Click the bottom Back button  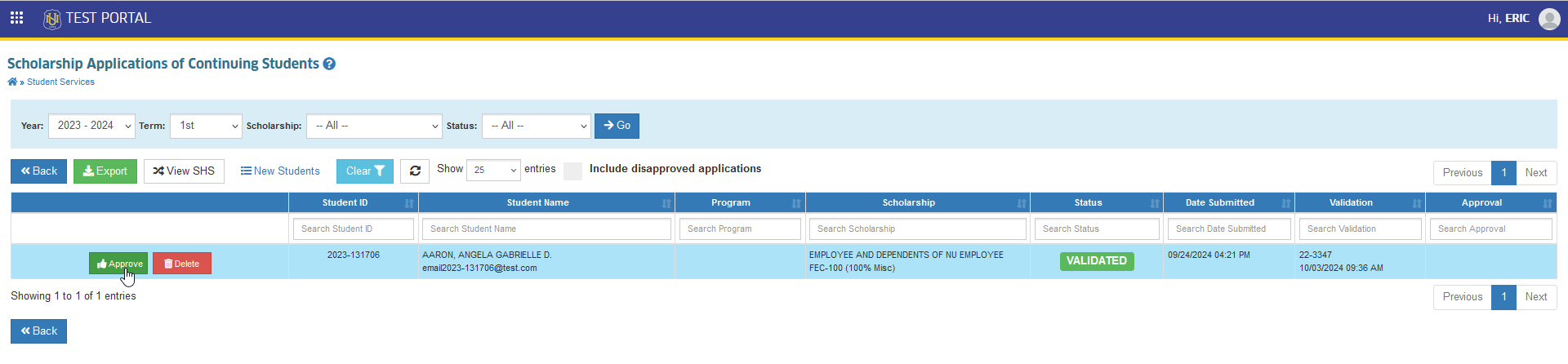coord(38,331)
